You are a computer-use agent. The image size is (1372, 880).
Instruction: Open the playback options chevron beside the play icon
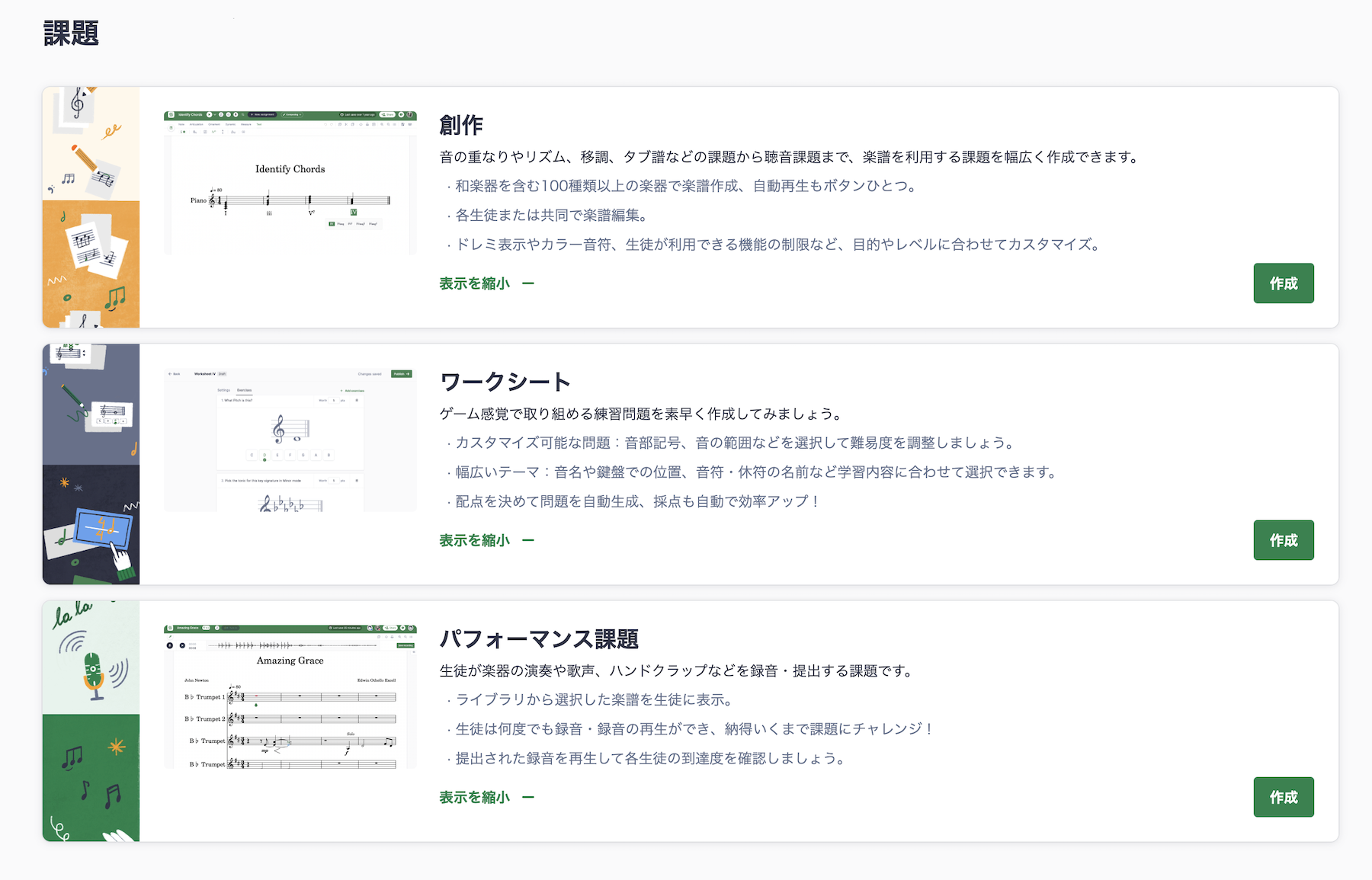tap(214, 114)
